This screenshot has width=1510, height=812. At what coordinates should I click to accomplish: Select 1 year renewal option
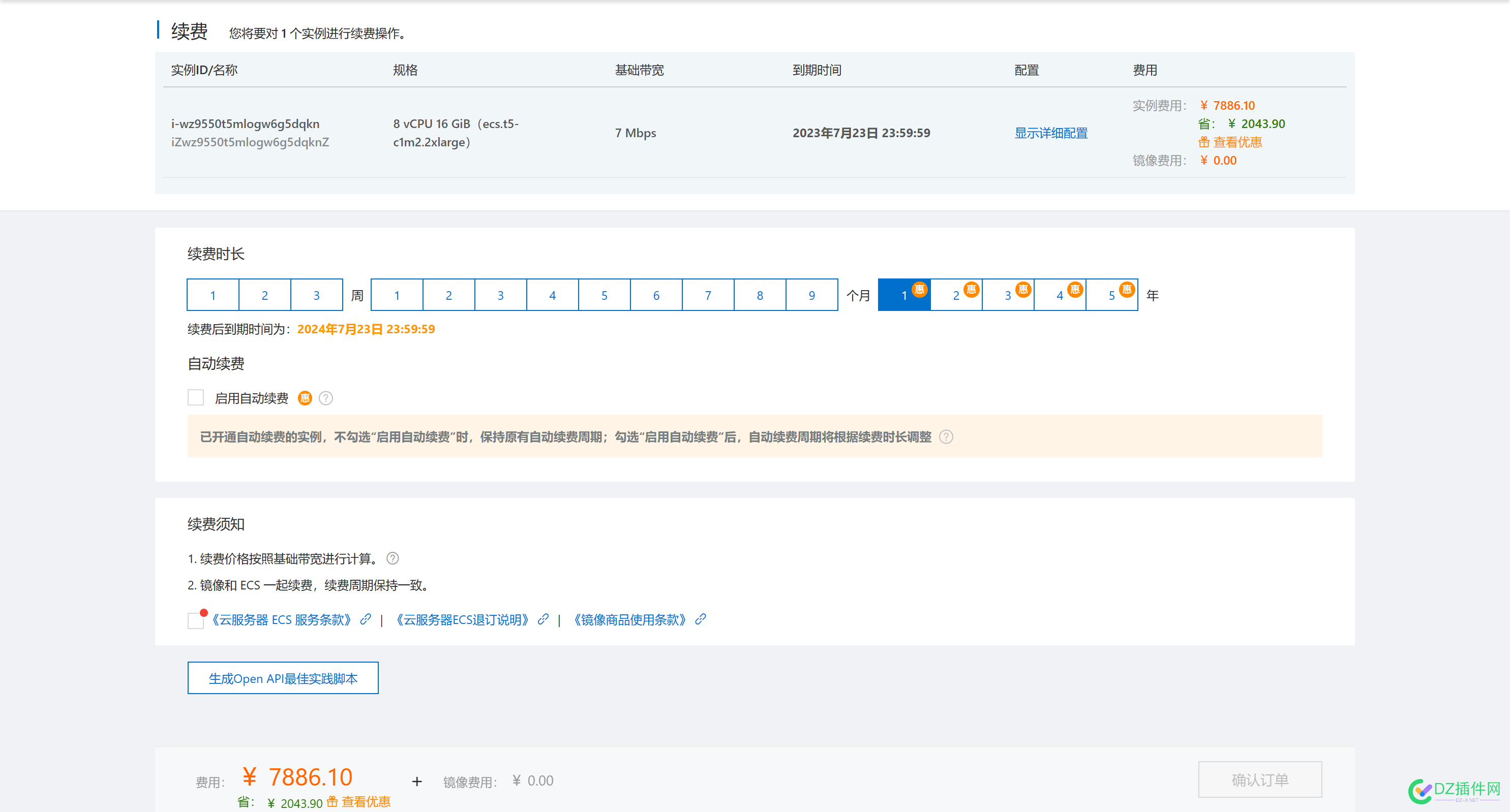904,295
